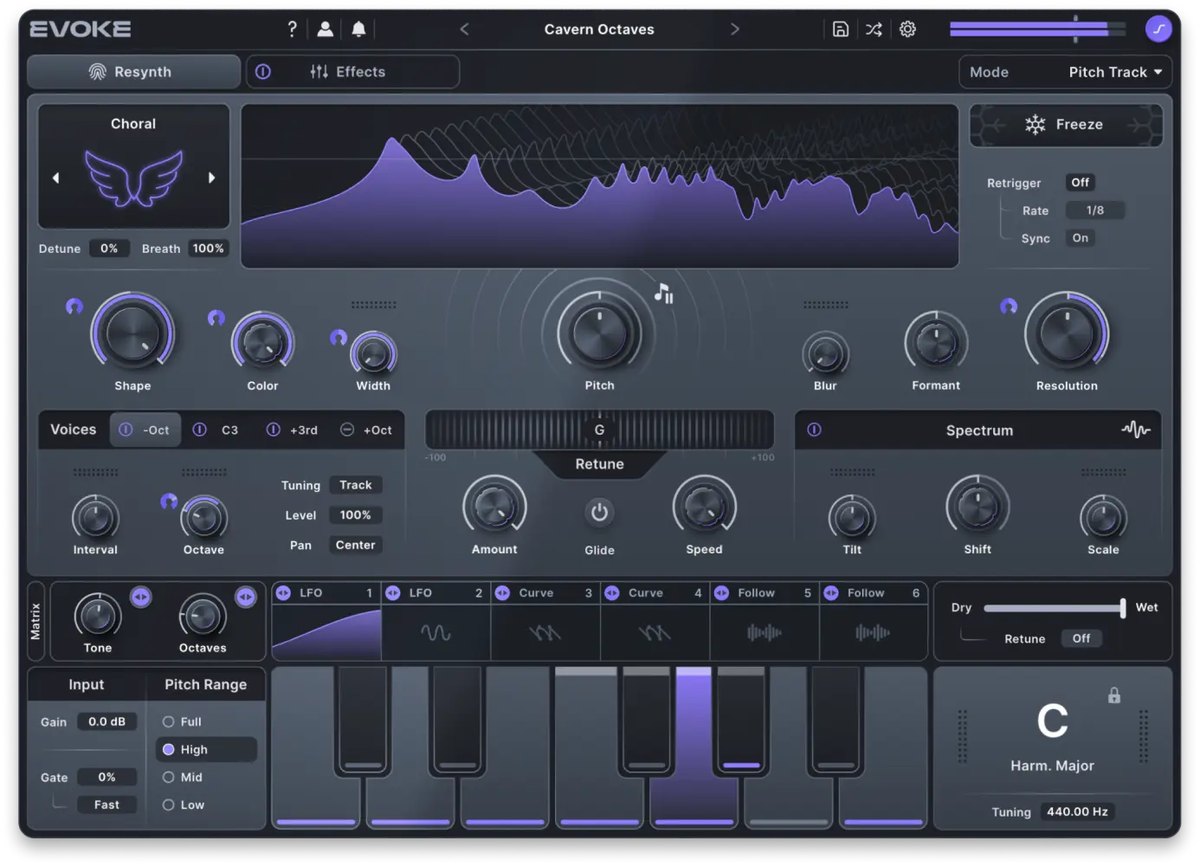This screenshot has width=1200, height=866.
Task: Open the notifications bell icon
Action: 358,29
